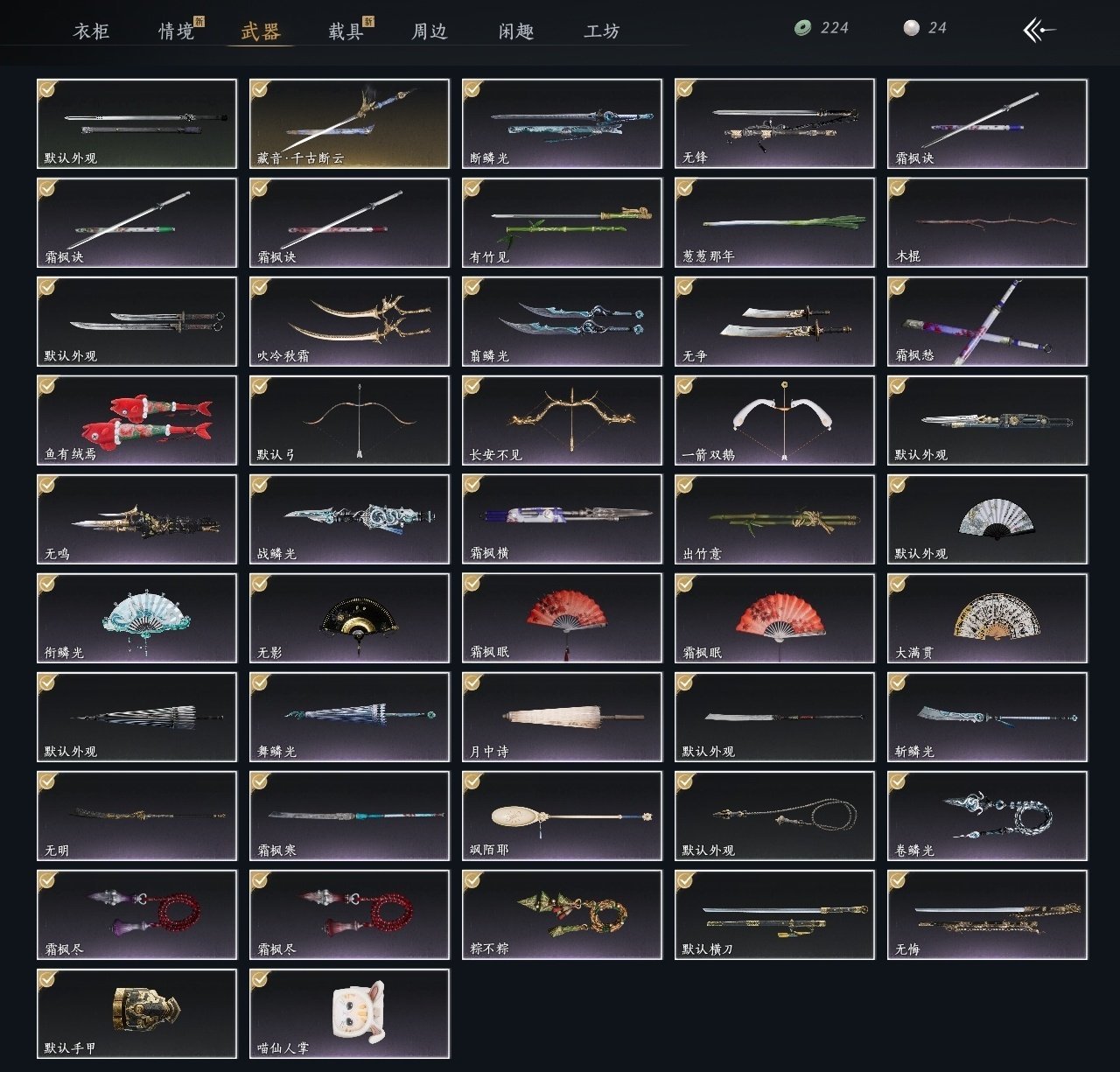The width and height of the screenshot is (1120, 1072).
Task: Select the 葱葱那年 scallion weapon skin
Action: point(774,222)
